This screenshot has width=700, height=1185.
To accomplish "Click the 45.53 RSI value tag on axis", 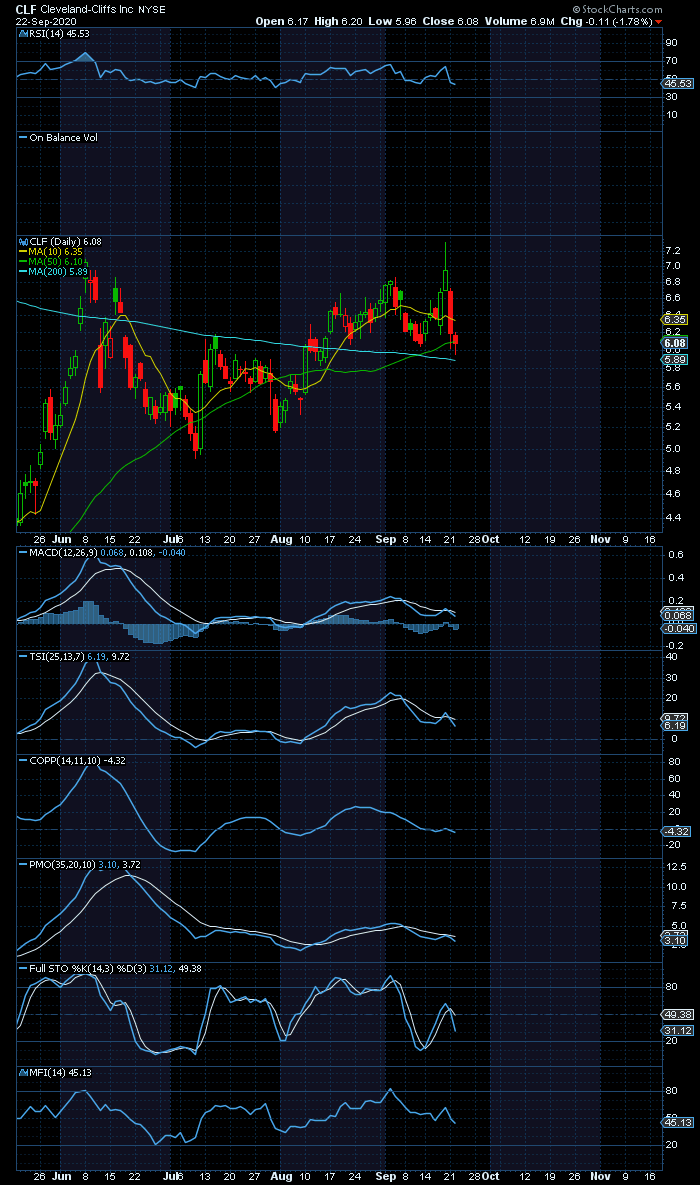I will point(677,83).
